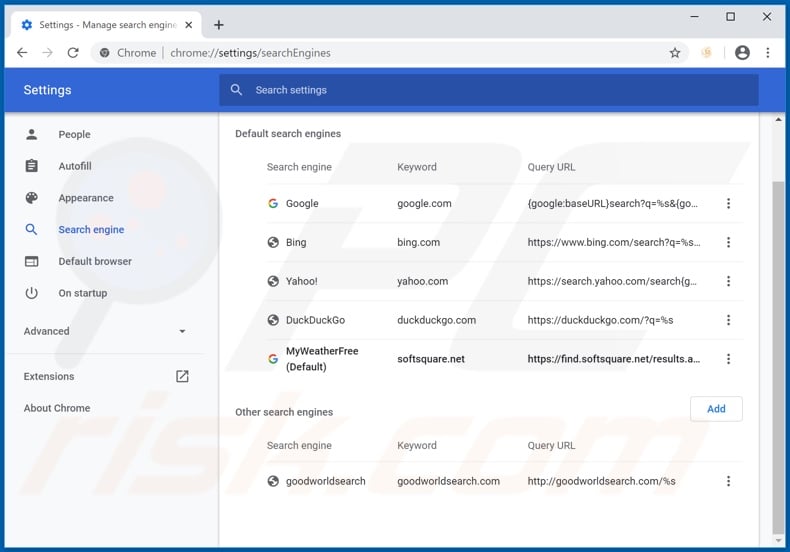Open more actions for DuckDuckGo row
The width and height of the screenshot is (790, 552).
click(728, 320)
